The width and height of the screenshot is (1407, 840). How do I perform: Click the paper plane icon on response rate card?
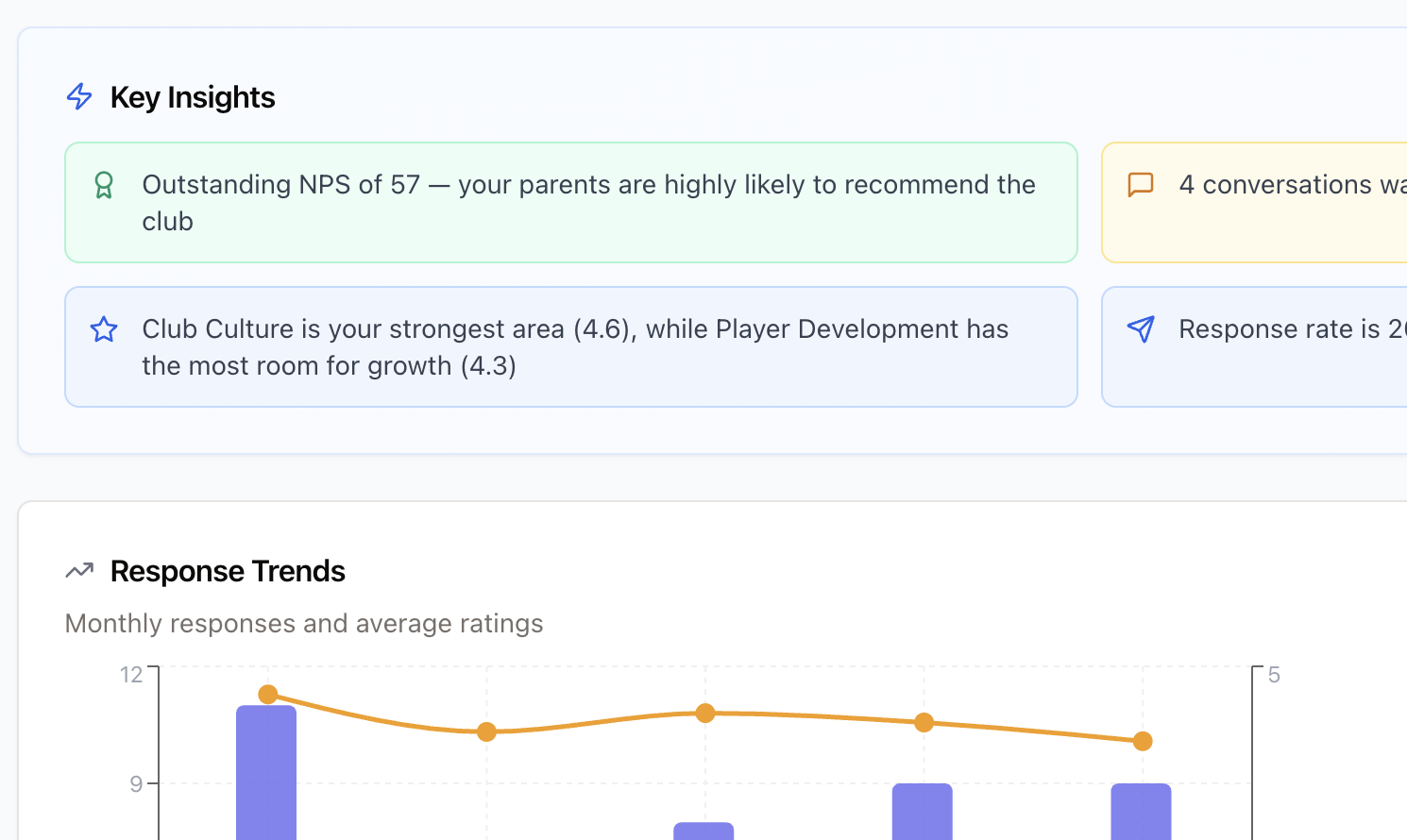1141,329
